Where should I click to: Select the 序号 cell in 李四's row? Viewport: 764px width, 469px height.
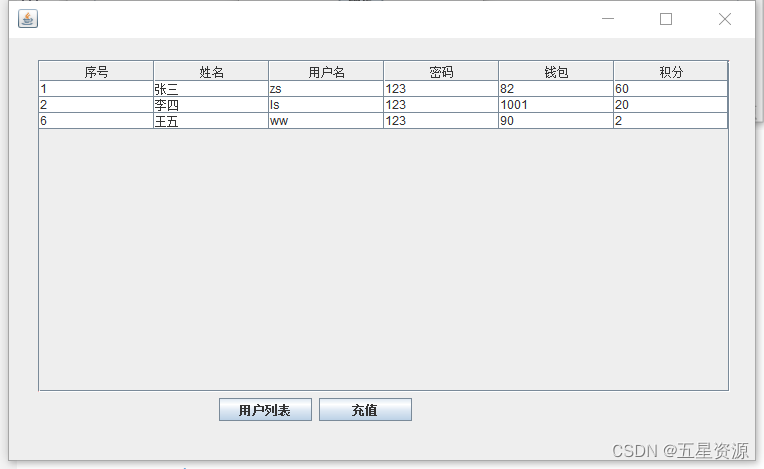[96, 105]
